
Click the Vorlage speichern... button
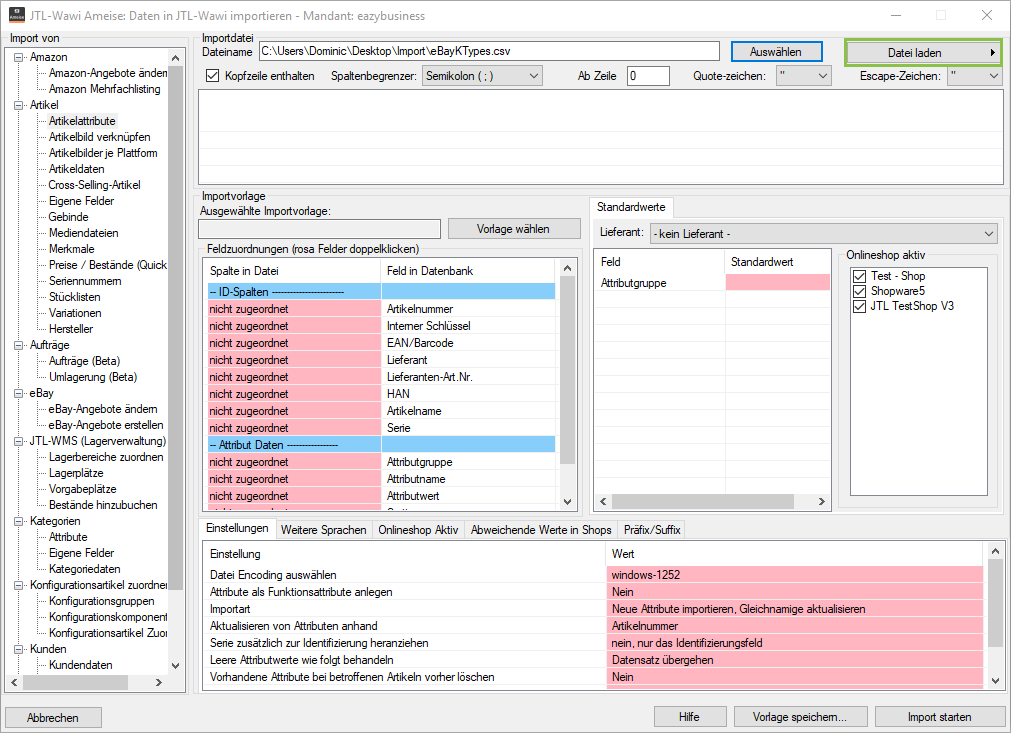(x=800, y=717)
